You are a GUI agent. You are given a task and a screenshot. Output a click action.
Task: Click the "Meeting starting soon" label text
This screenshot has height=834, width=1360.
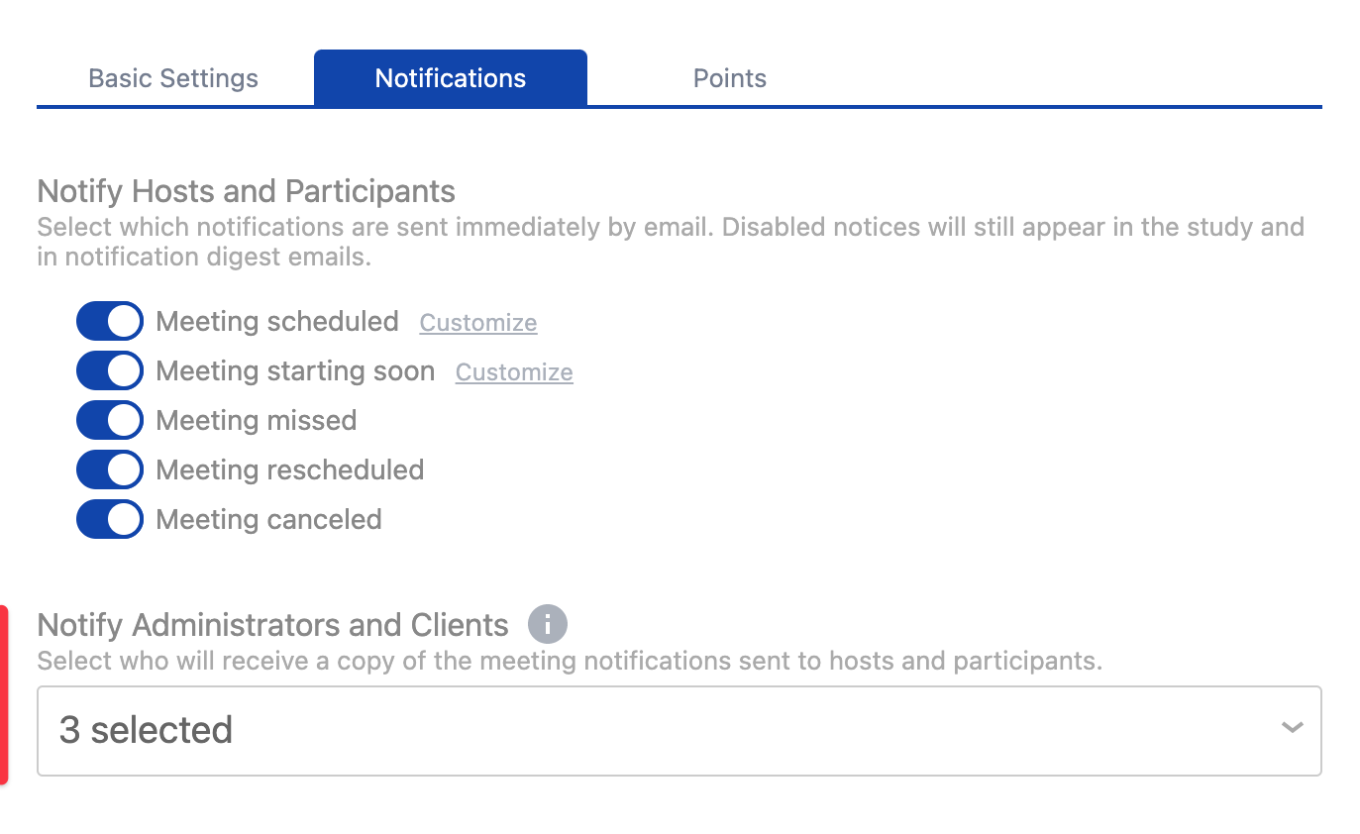295,371
